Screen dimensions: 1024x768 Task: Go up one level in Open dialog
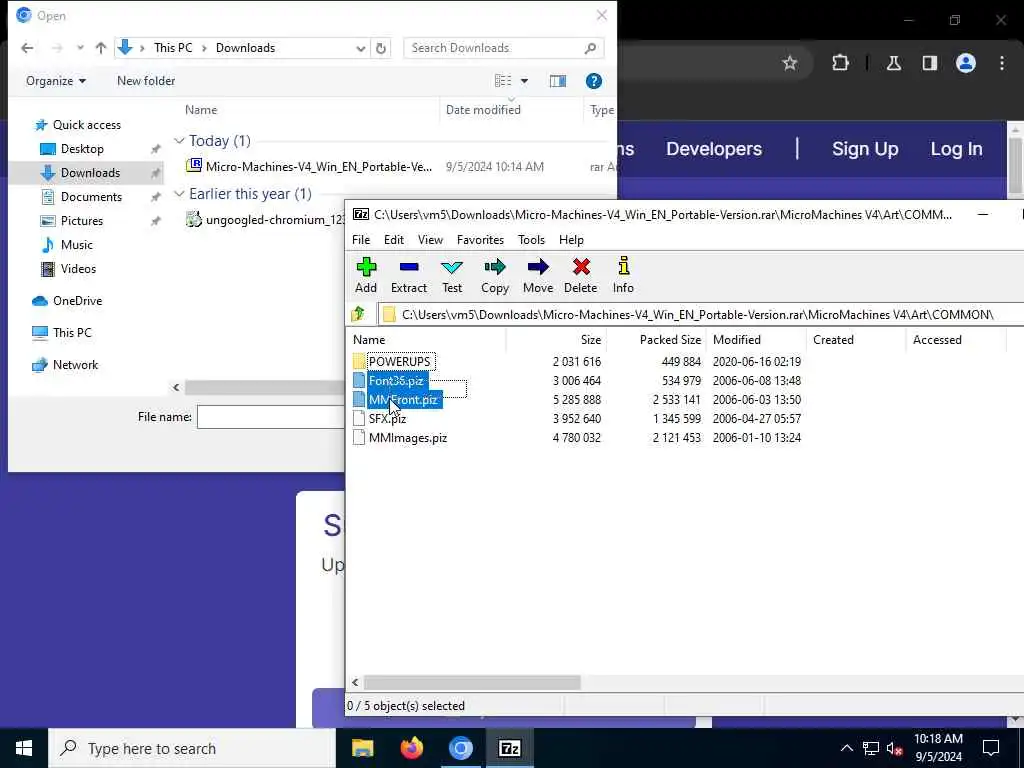(x=101, y=48)
